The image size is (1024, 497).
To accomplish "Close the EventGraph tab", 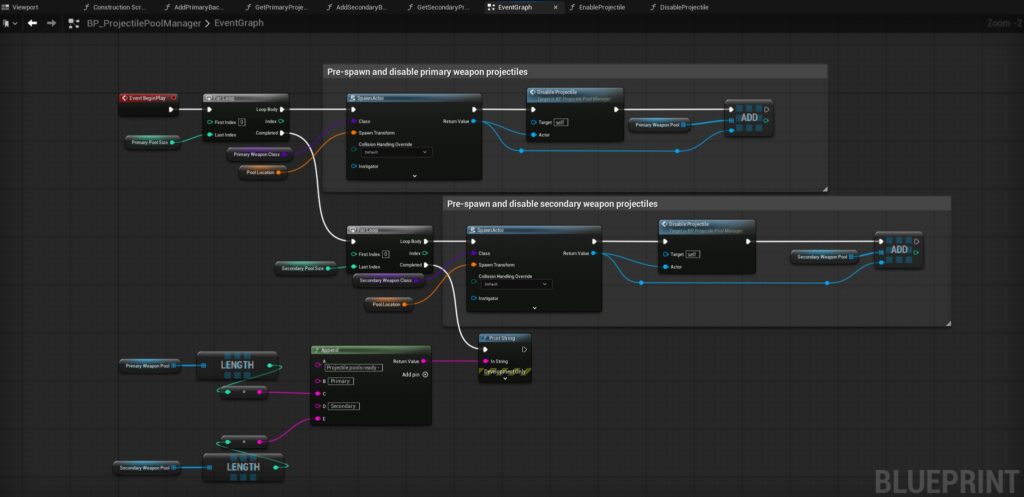I will tap(555, 7).
